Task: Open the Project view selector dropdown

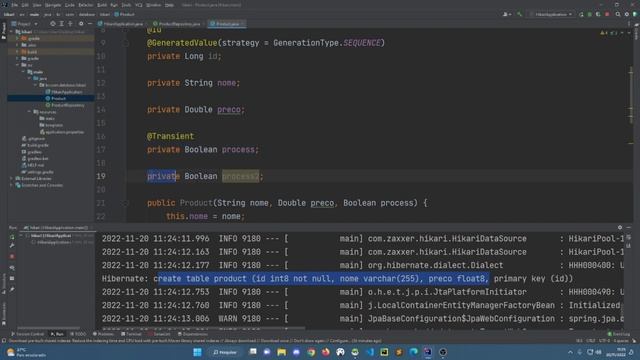Action: 24,24
